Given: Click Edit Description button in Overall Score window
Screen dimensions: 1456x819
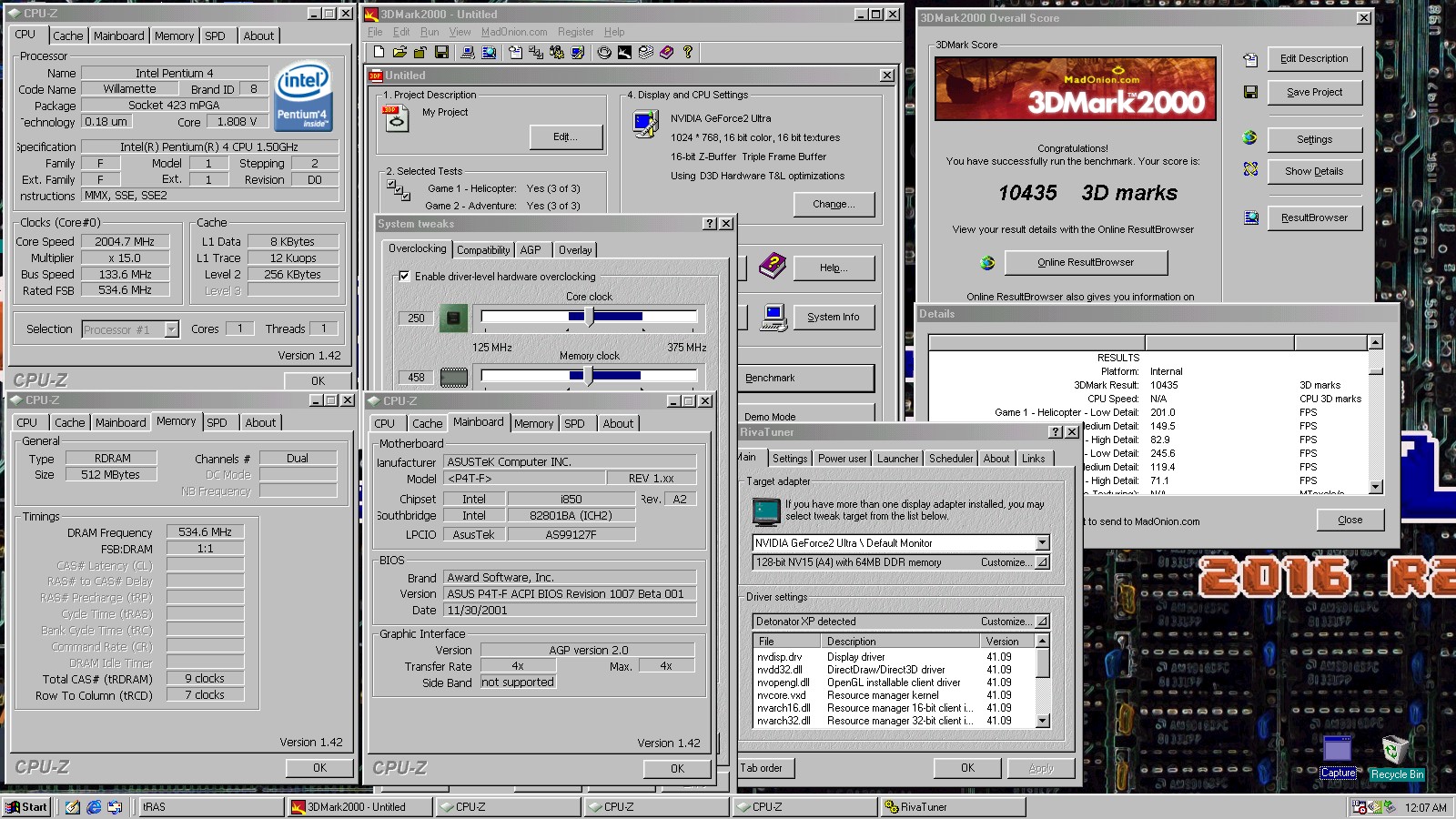Looking at the screenshot, I should click(1314, 58).
